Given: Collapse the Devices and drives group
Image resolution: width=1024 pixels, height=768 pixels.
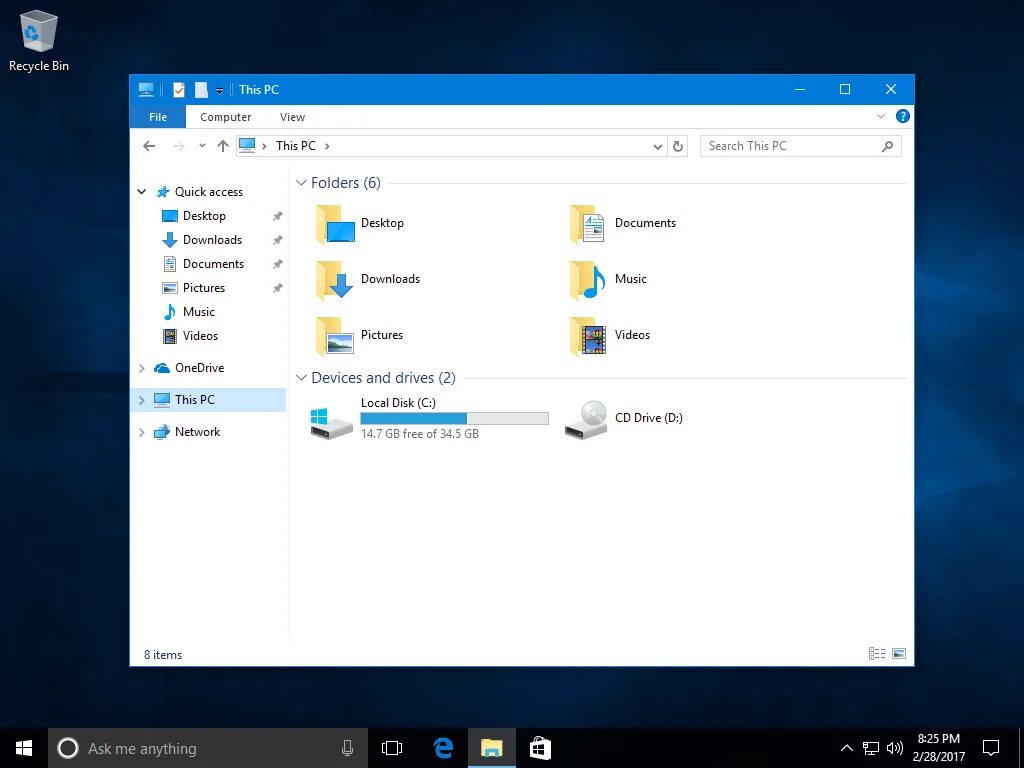Looking at the screenshot, I should point(301,378).
